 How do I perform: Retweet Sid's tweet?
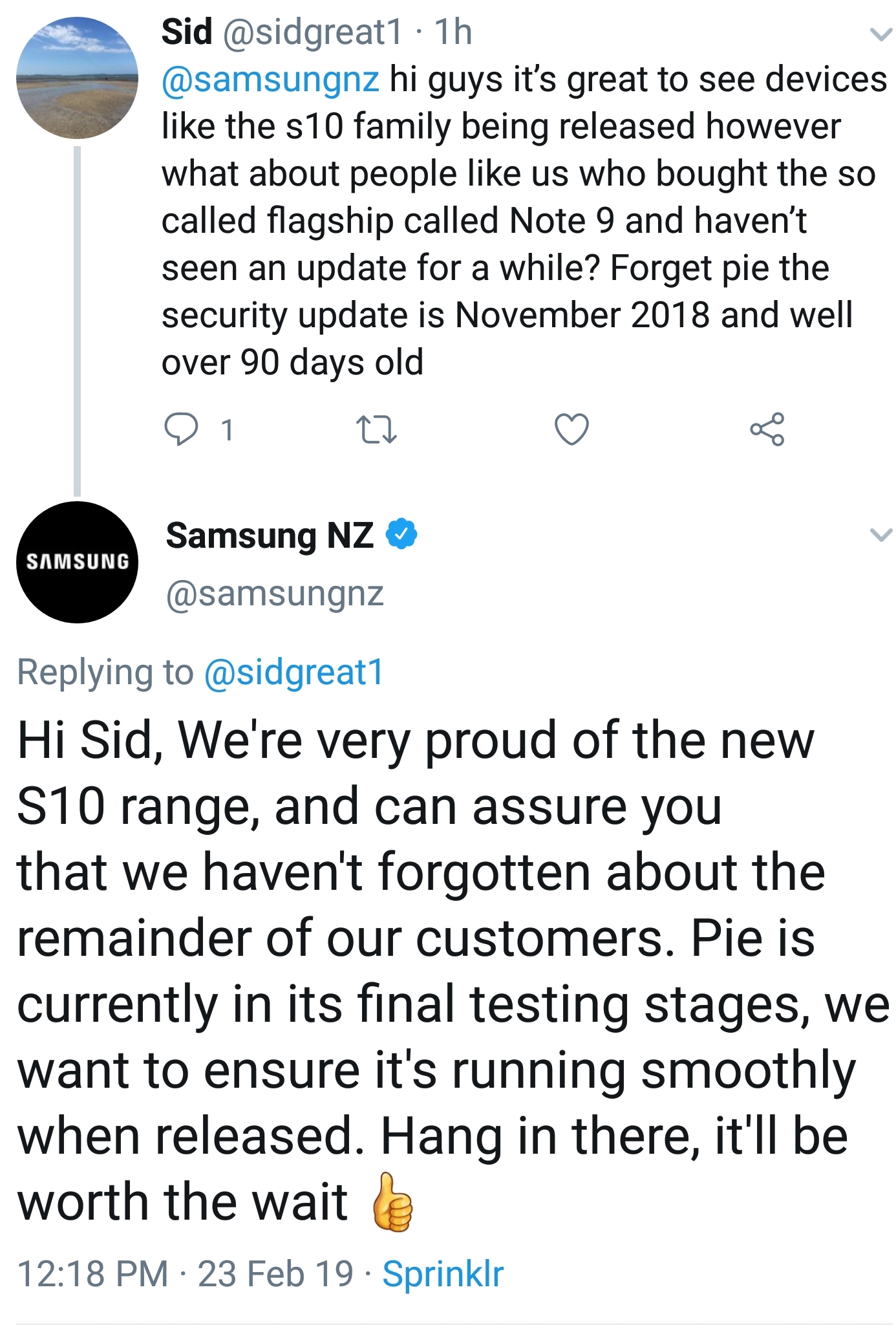pyautogui.click(x=376, y=430)
